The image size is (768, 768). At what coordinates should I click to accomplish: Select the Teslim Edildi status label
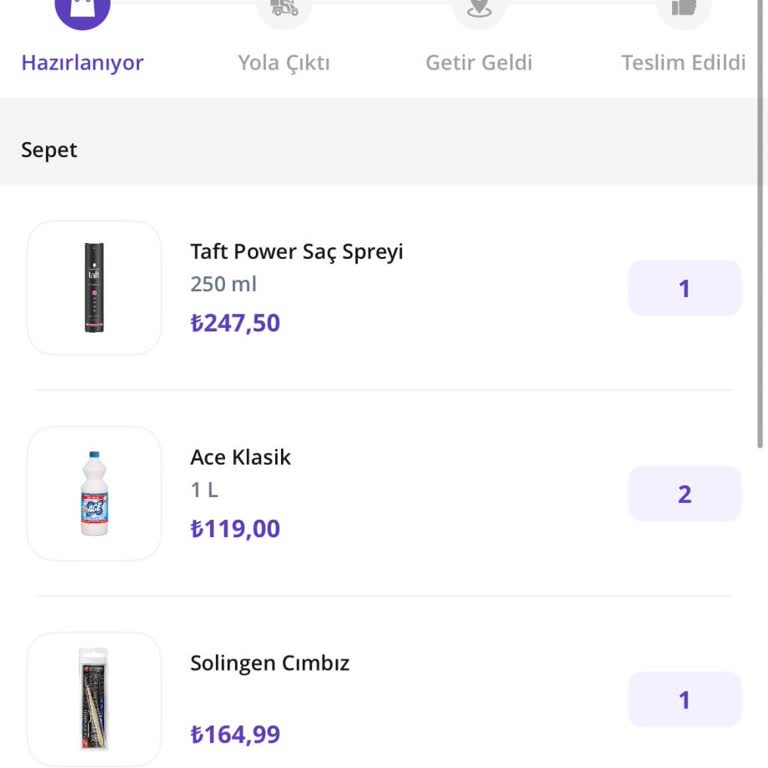[x=683, y=63]
